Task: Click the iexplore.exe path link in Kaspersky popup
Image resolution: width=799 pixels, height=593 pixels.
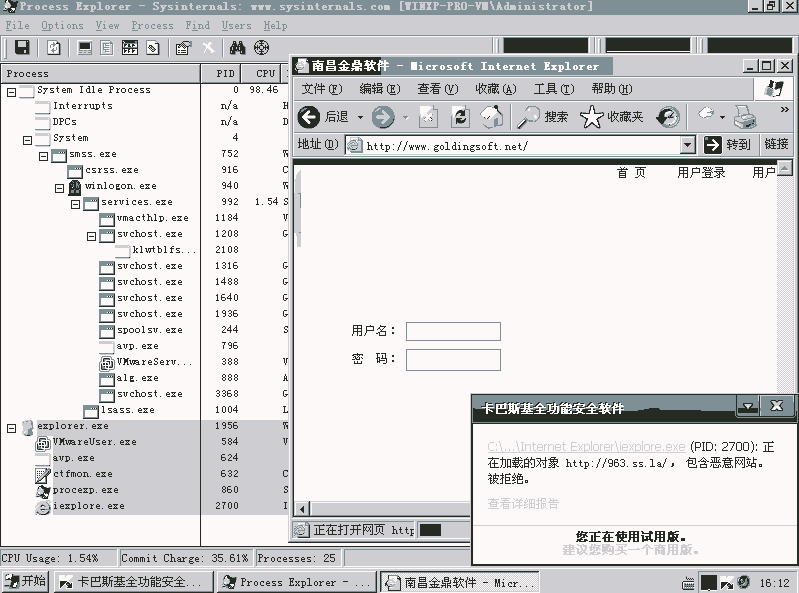Action: click(586, 447)
